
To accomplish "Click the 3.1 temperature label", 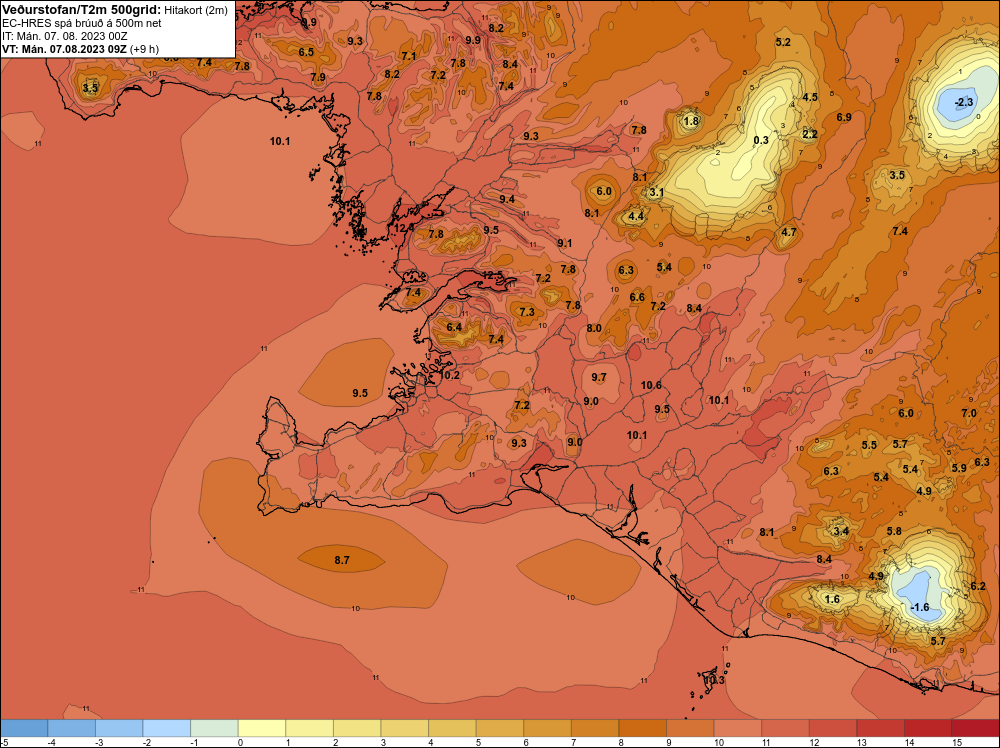I will pyautogui.click(x=656, y=192).
